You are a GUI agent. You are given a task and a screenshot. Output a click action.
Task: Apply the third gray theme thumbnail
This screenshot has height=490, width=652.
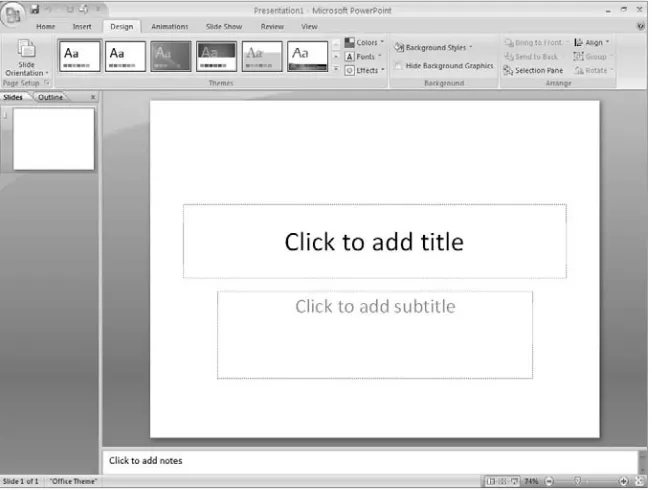[x=170, y=56]
